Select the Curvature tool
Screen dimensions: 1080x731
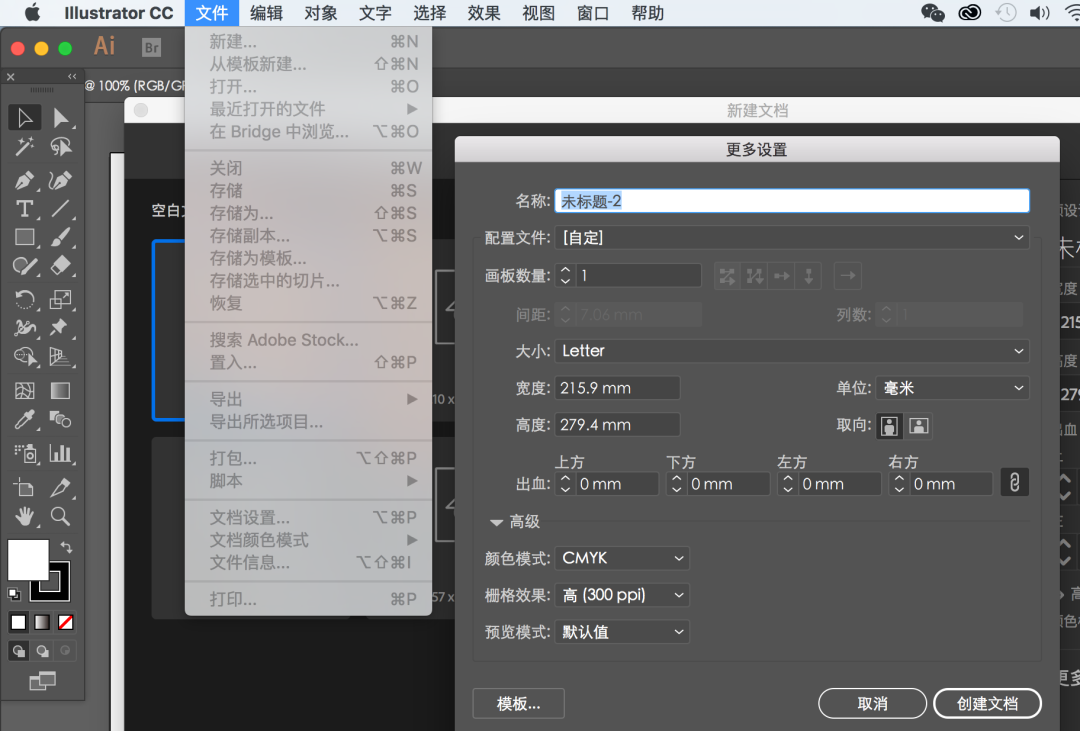click(61, 180)
